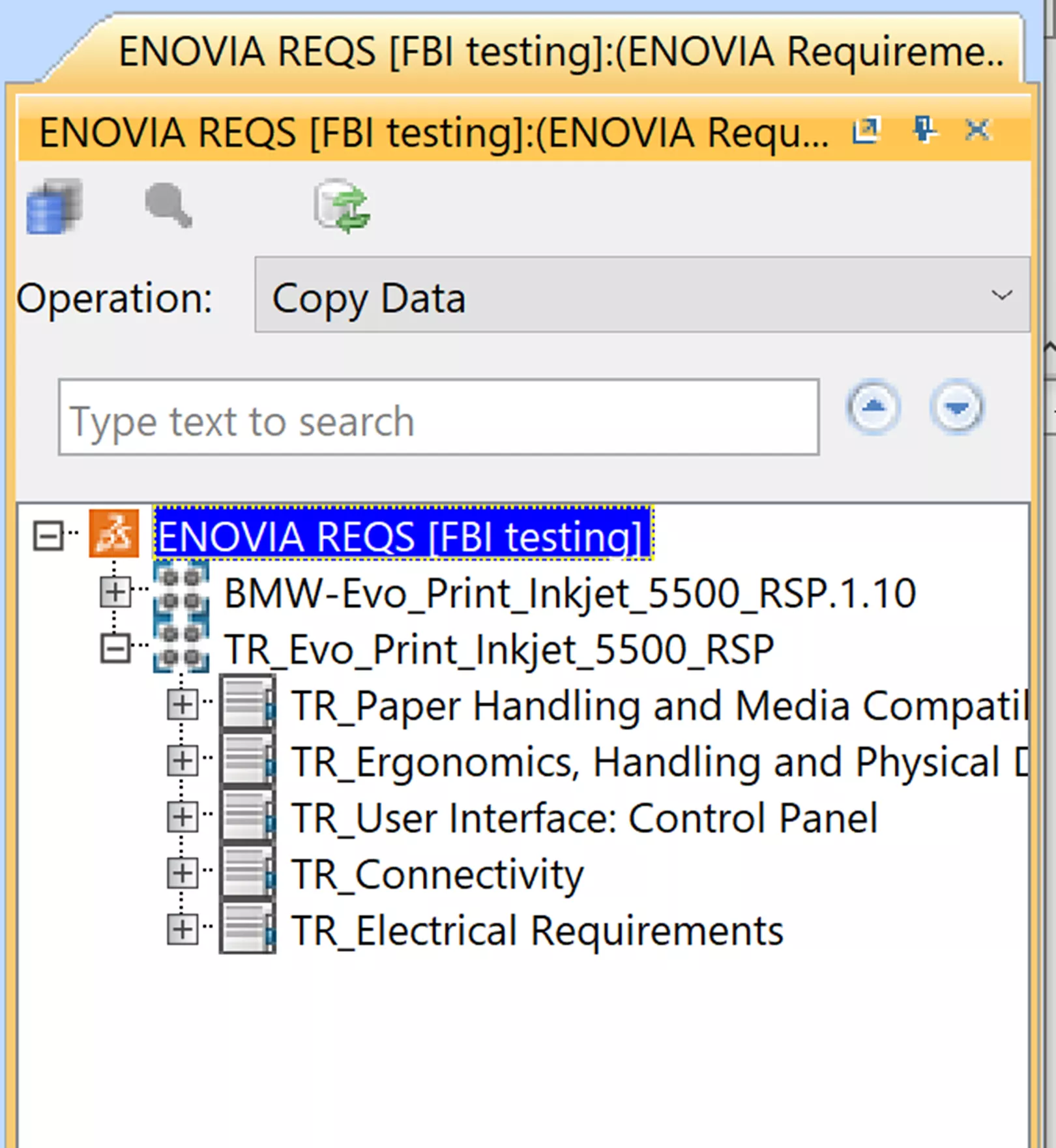Click the document icon beside TR_User Interface
This screenshot has height=1148, width=1056.
[248, 815]
